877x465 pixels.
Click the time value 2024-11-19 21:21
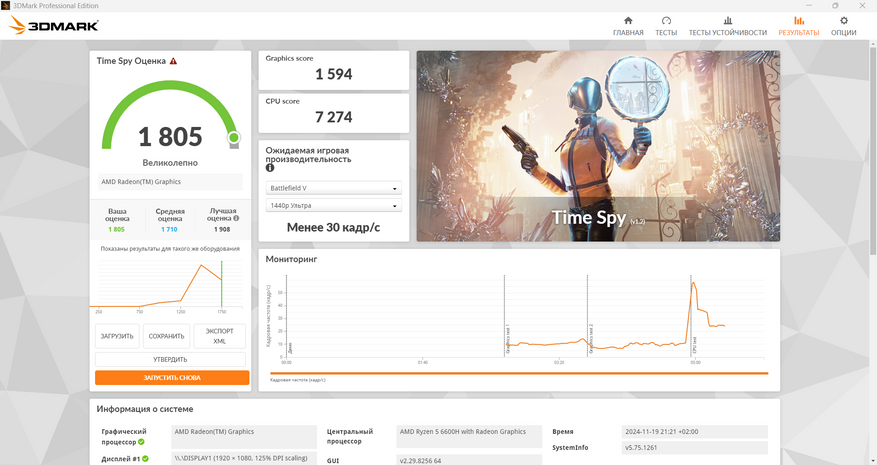pyautogui.click(x=694, y=431)
